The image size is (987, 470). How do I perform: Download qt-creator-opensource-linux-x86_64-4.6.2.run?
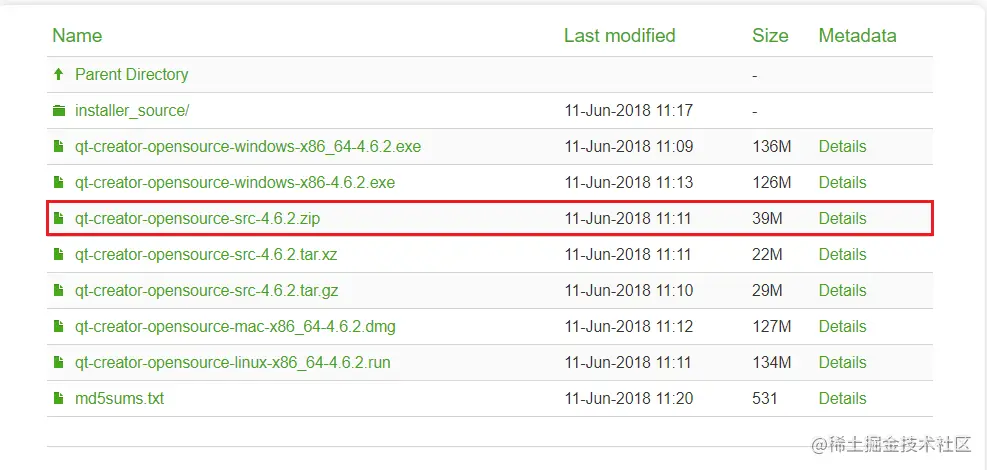click(232, 362)
